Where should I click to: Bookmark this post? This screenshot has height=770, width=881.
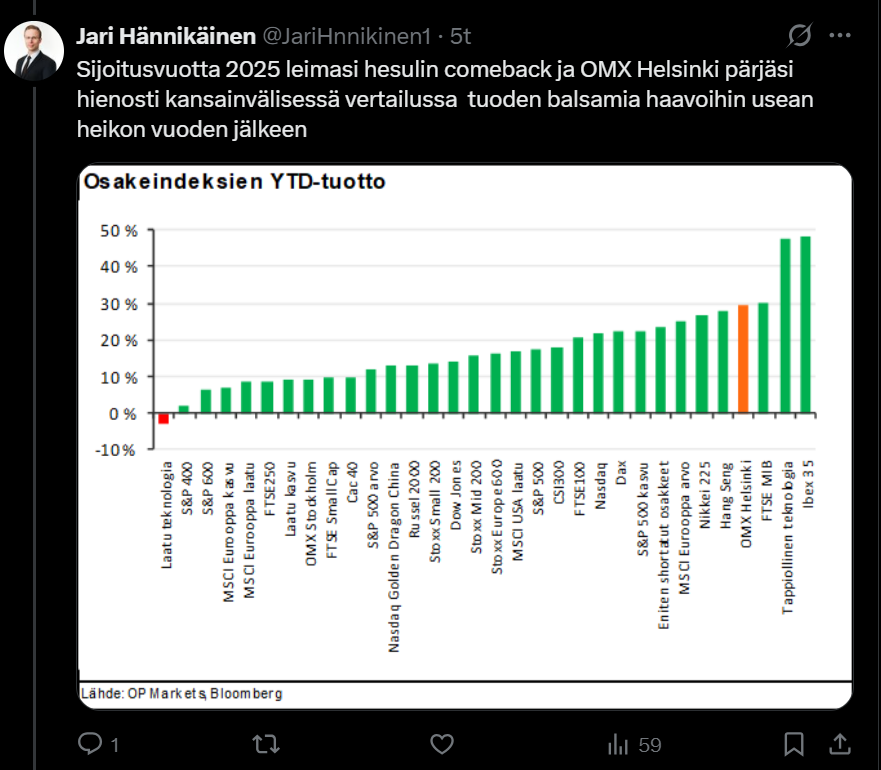(x=795, y=743)
